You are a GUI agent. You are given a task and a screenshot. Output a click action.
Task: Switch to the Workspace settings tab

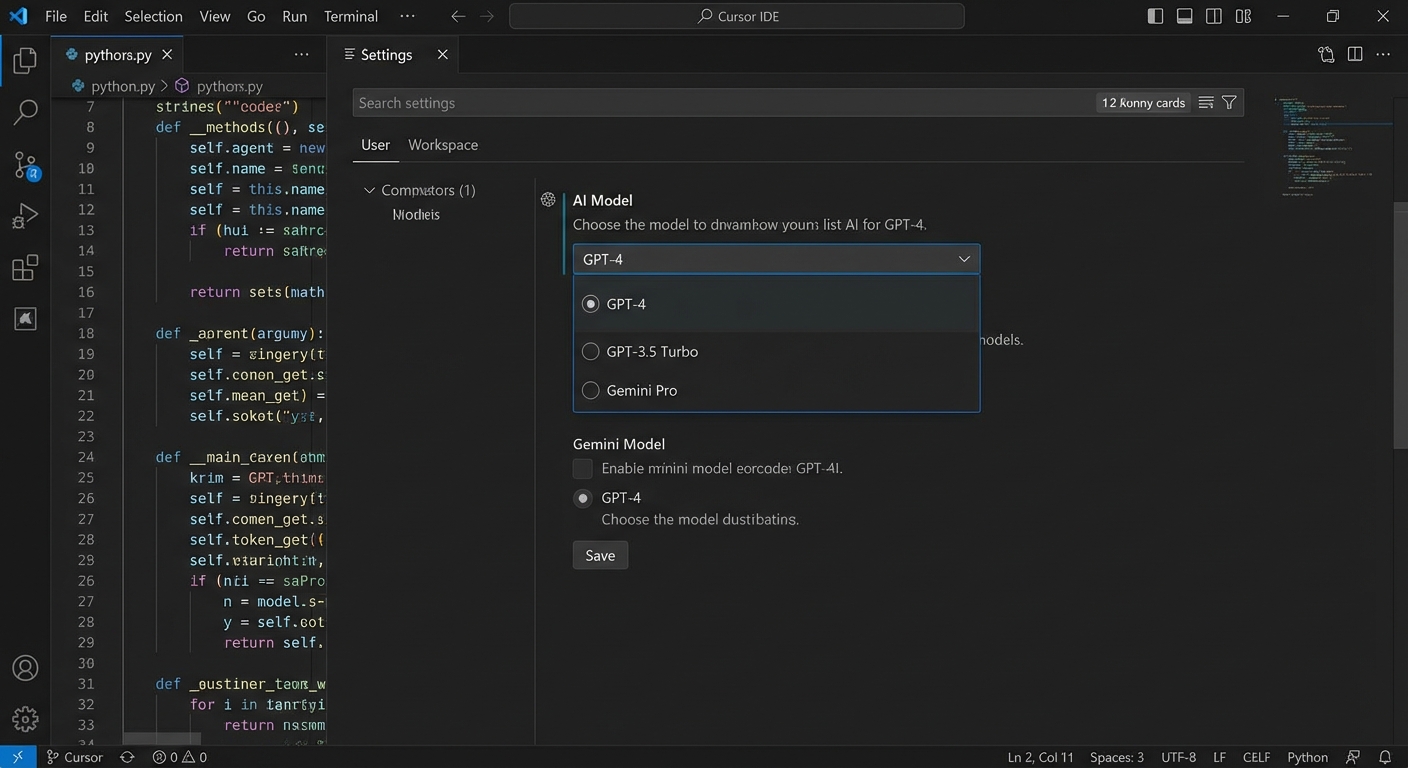tap(443, 145)
